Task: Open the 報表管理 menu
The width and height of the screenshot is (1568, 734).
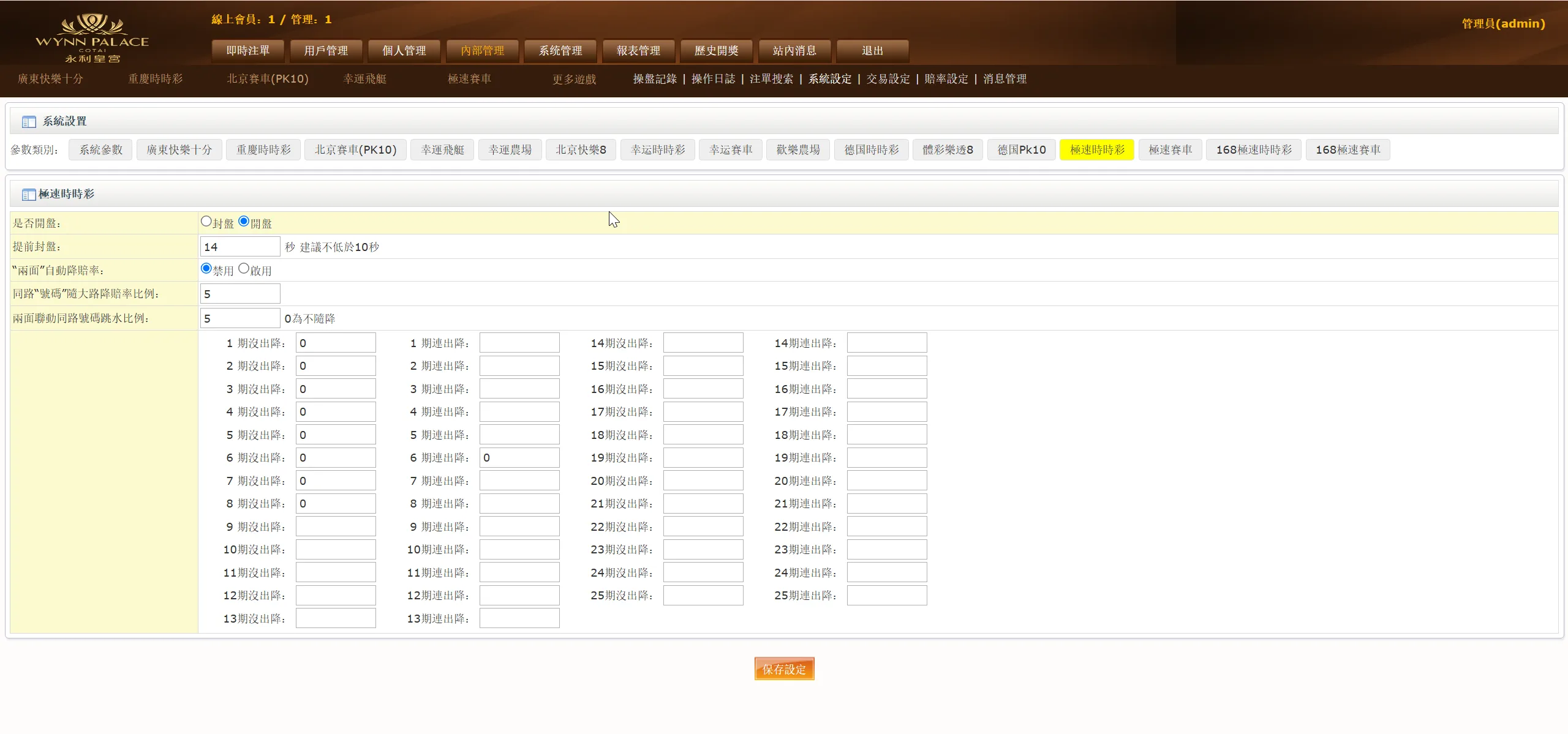Action: tap(638, 51)
